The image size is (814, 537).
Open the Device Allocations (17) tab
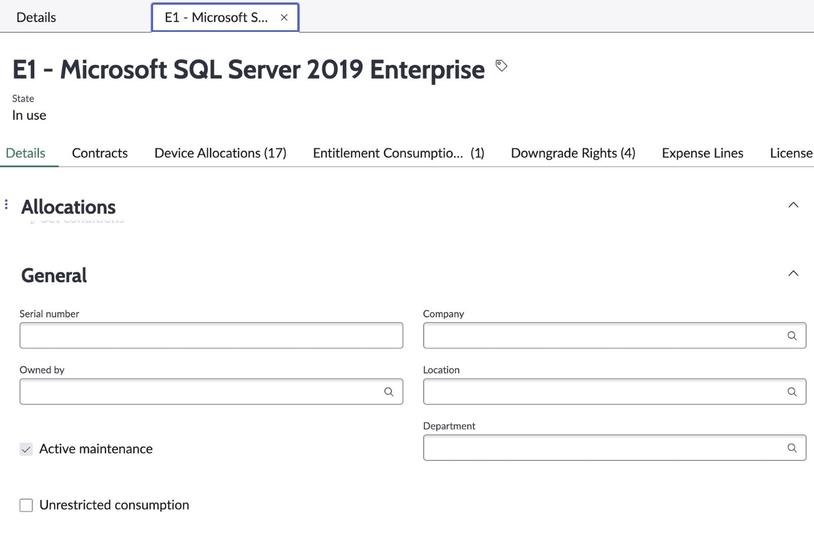(221, 153)
